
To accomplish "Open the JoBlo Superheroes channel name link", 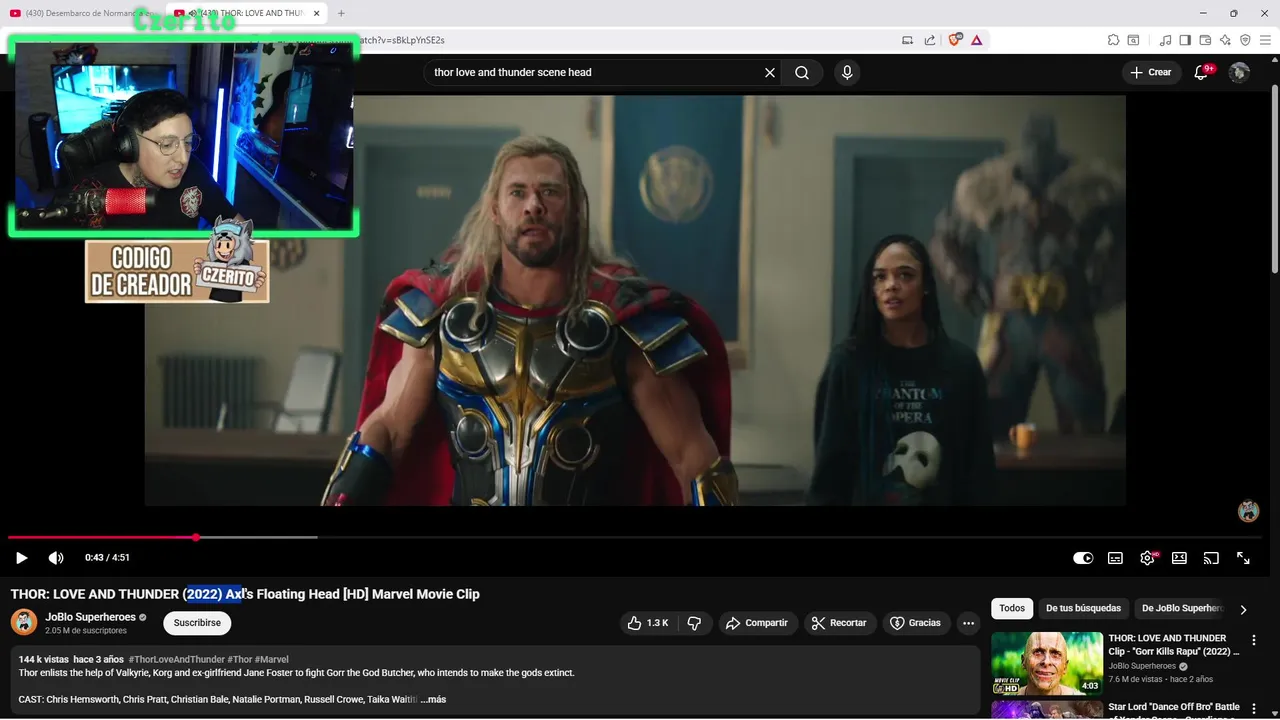I will pos(90,617).
